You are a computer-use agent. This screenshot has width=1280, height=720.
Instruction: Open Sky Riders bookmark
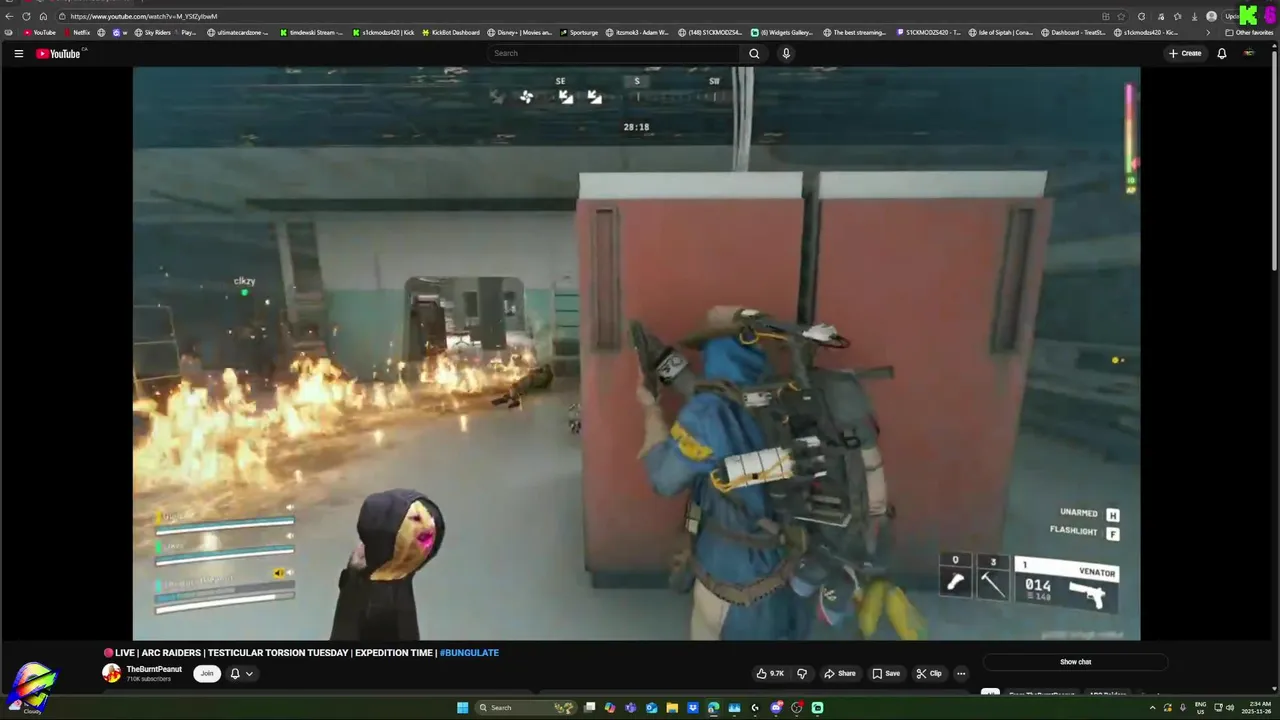[151, 32]
